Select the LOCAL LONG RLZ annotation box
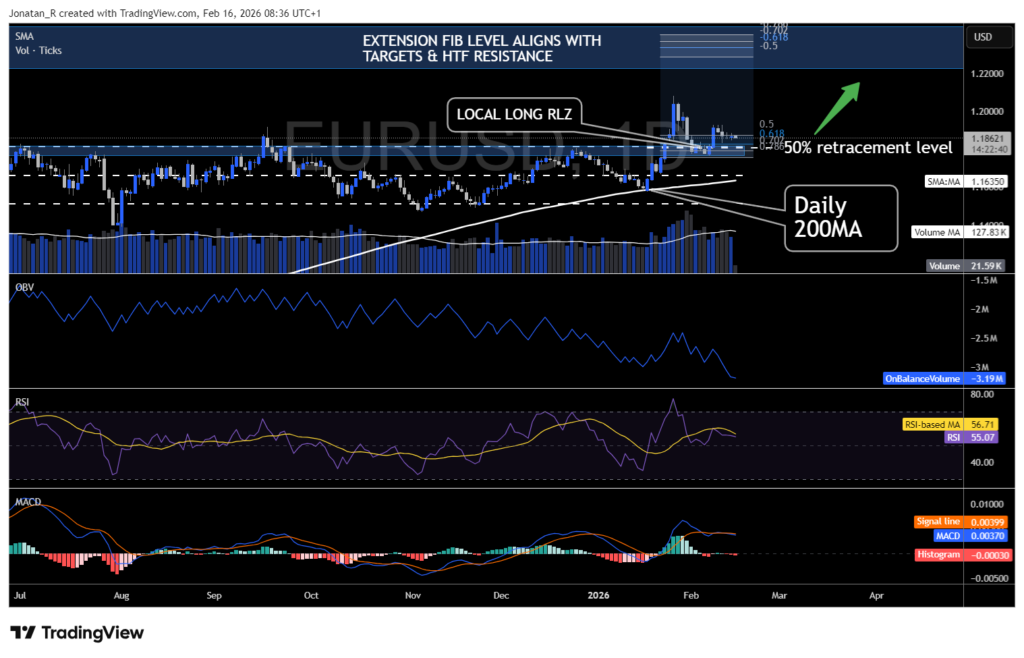 click(514, 114)
